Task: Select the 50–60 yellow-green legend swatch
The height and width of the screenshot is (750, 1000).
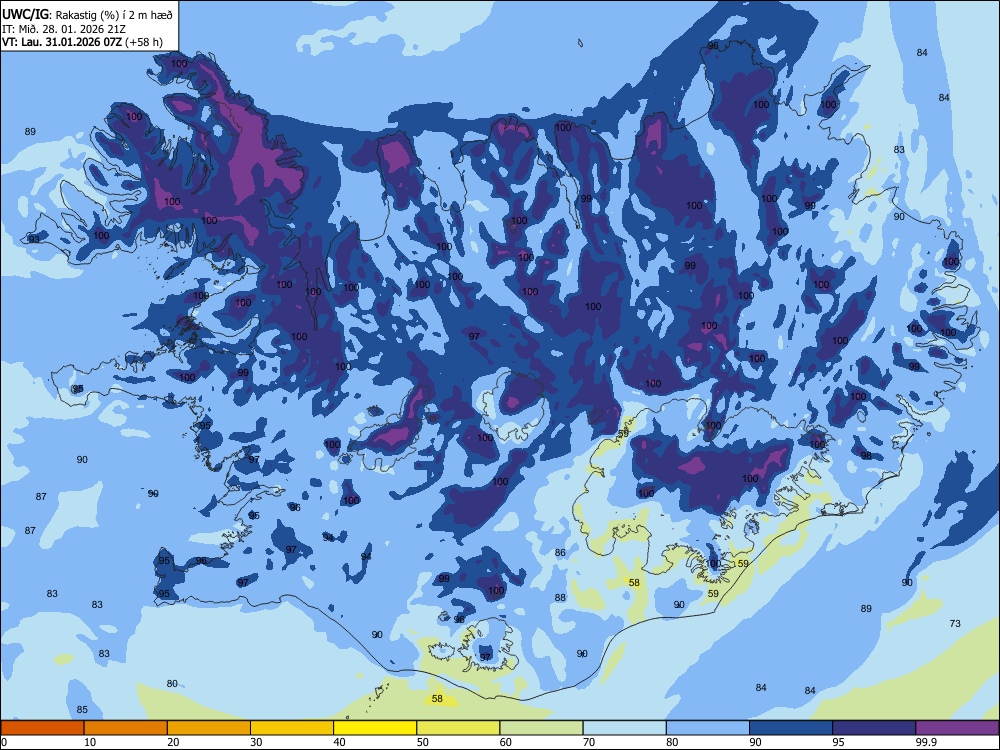Action: tap(458, 728)
